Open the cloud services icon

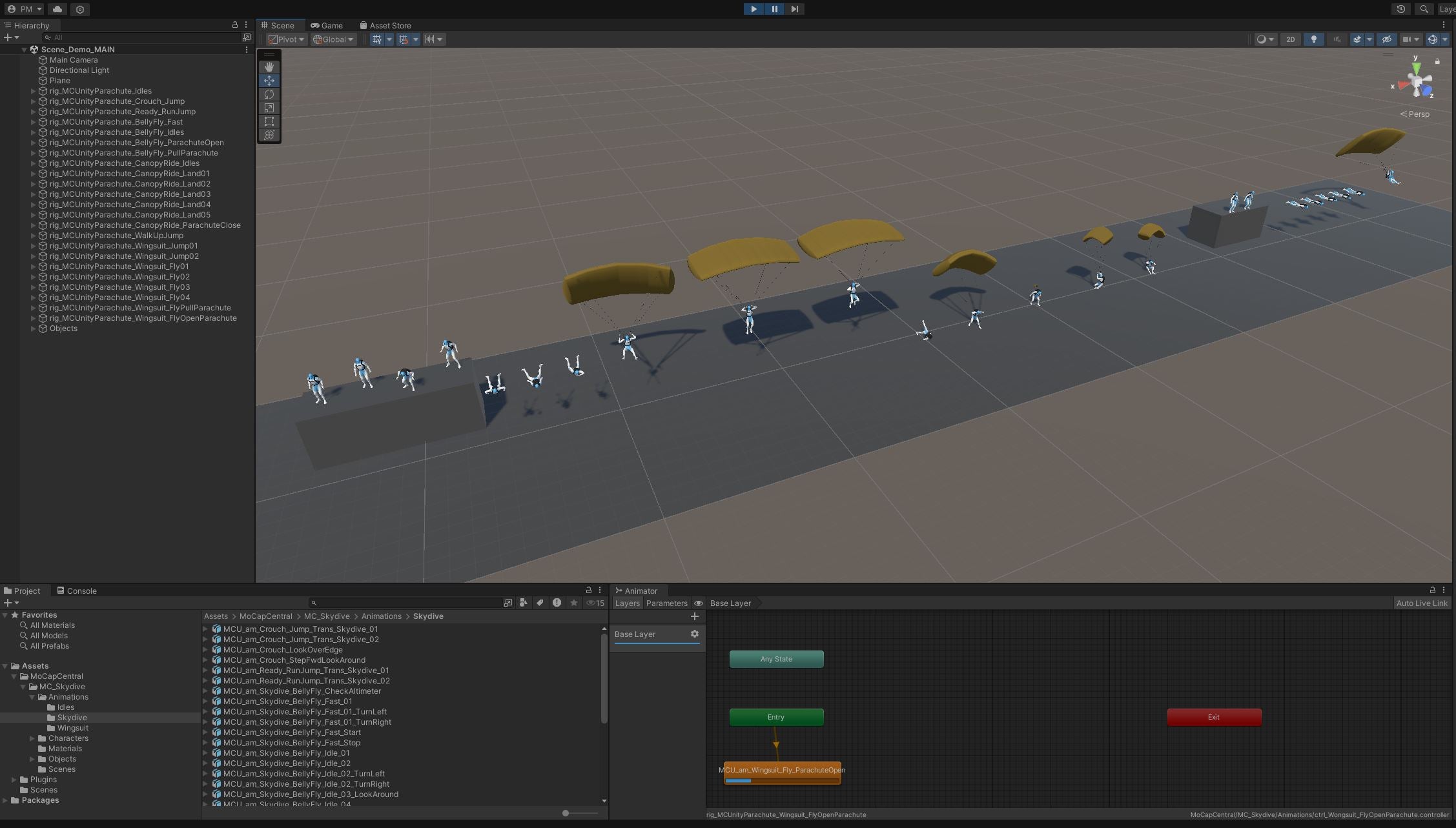(x=57, y=9)
